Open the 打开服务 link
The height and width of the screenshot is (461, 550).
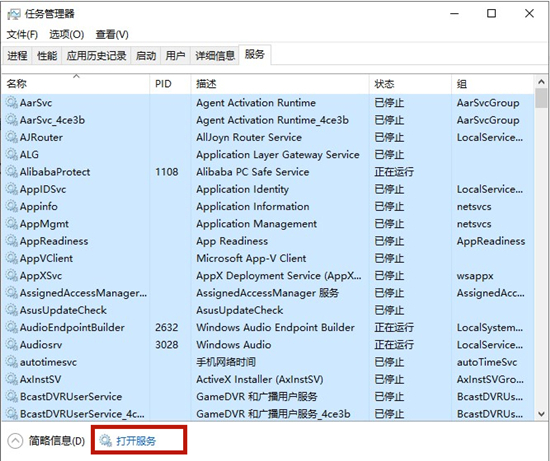click(x=136, y=441)
